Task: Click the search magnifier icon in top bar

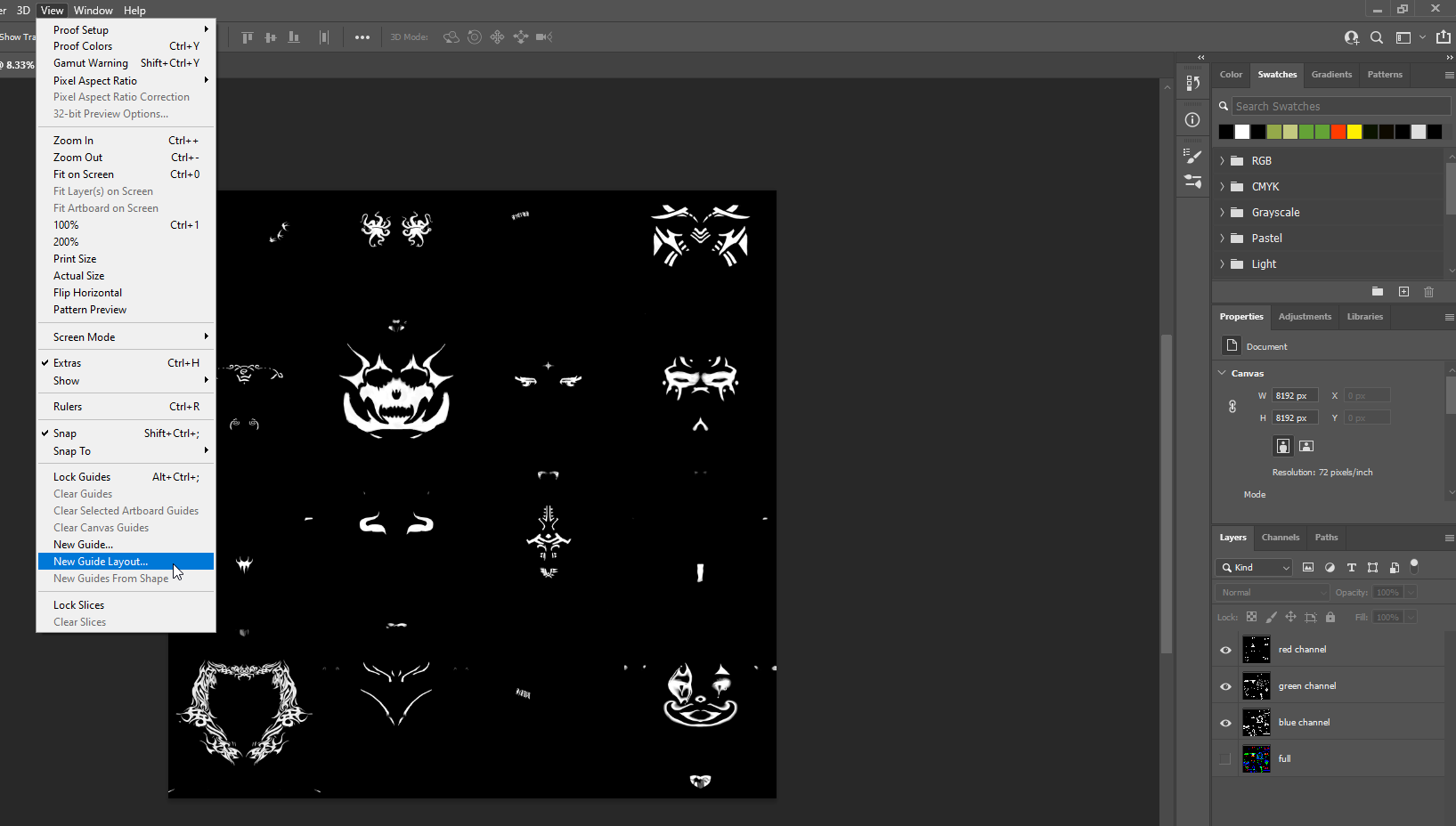Action: click(x=1377, y=37)
